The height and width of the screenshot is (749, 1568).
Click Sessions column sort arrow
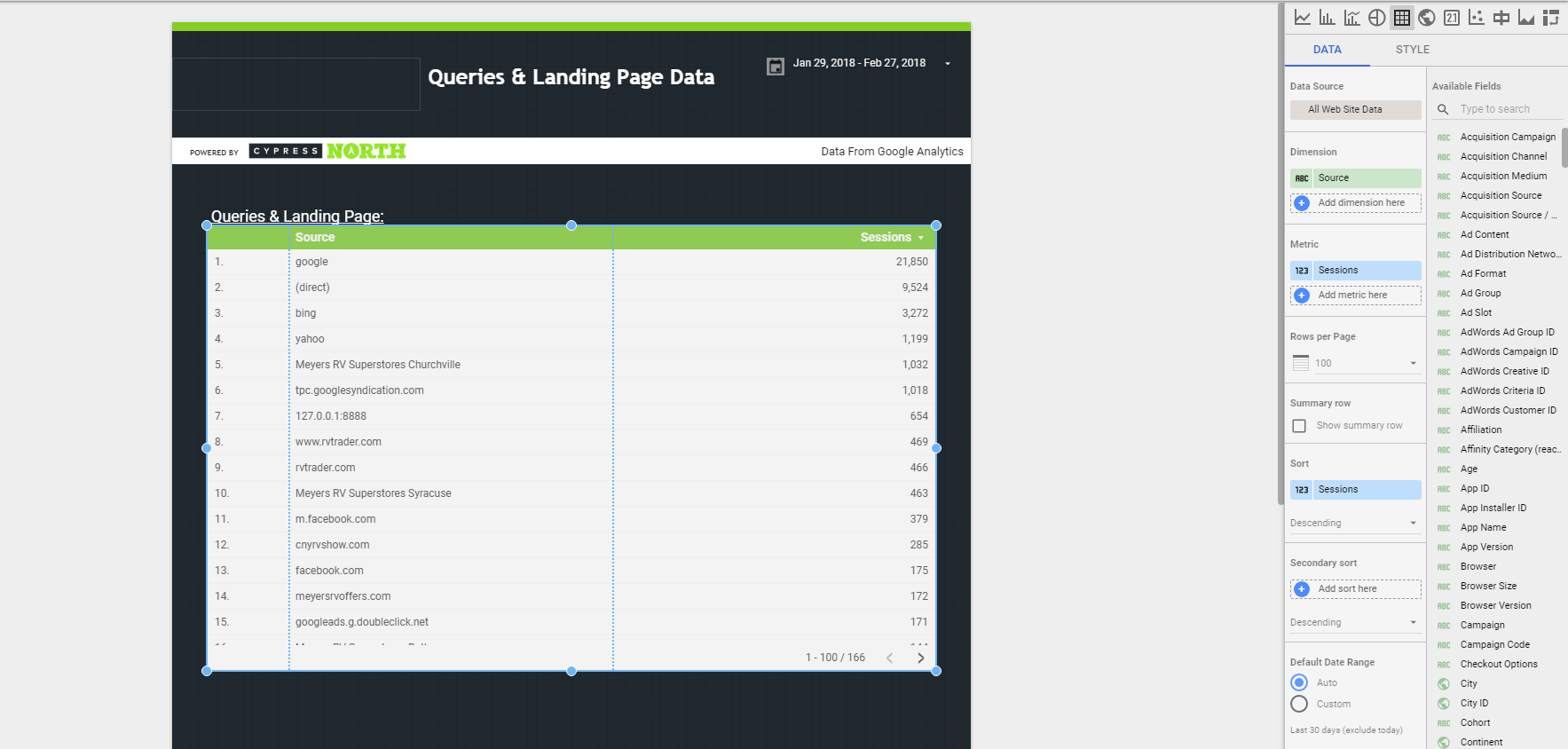[921, 238]
